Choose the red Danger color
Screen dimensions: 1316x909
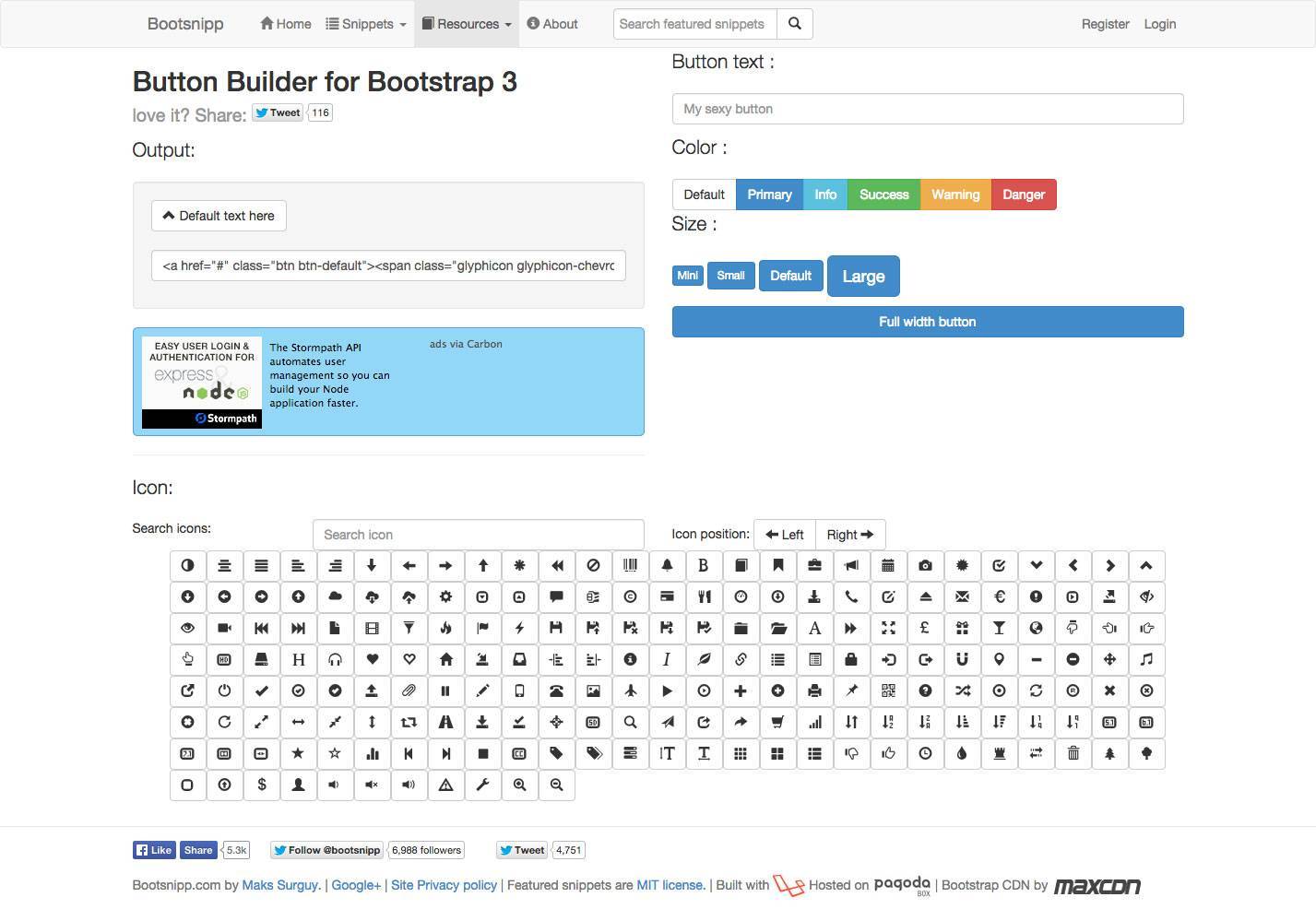pyautogui.click(x=1024, y=195)
